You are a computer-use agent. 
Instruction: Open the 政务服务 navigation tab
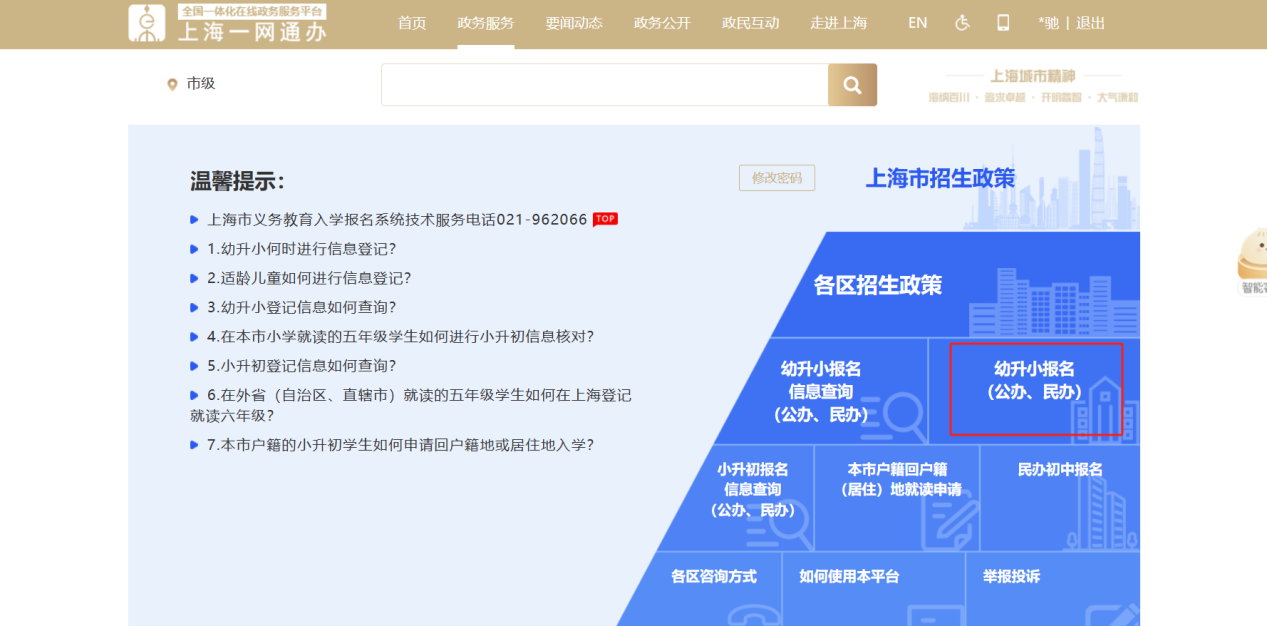(486, 23)
